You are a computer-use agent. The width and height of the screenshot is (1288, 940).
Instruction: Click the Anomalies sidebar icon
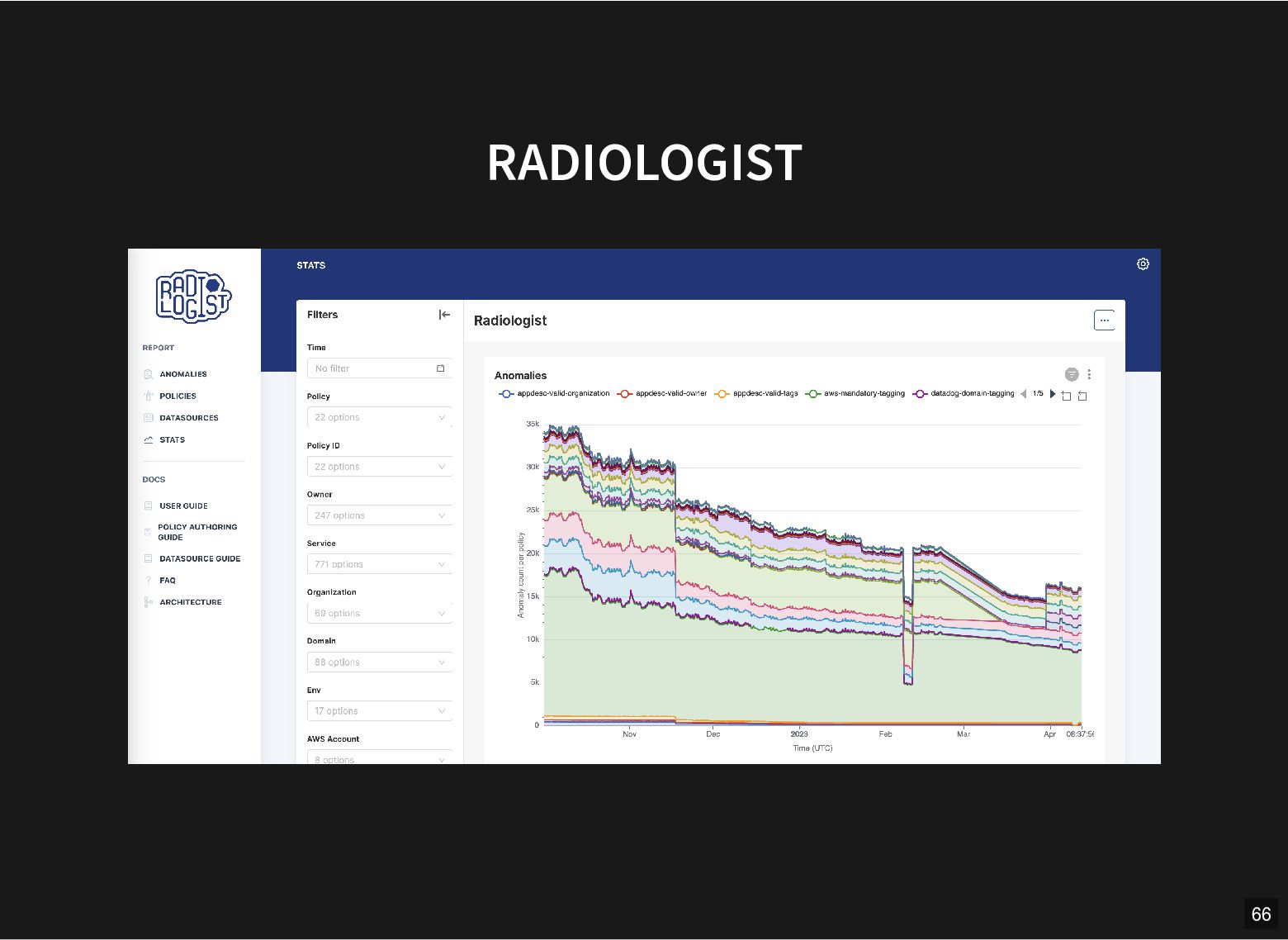pos(149,374)
